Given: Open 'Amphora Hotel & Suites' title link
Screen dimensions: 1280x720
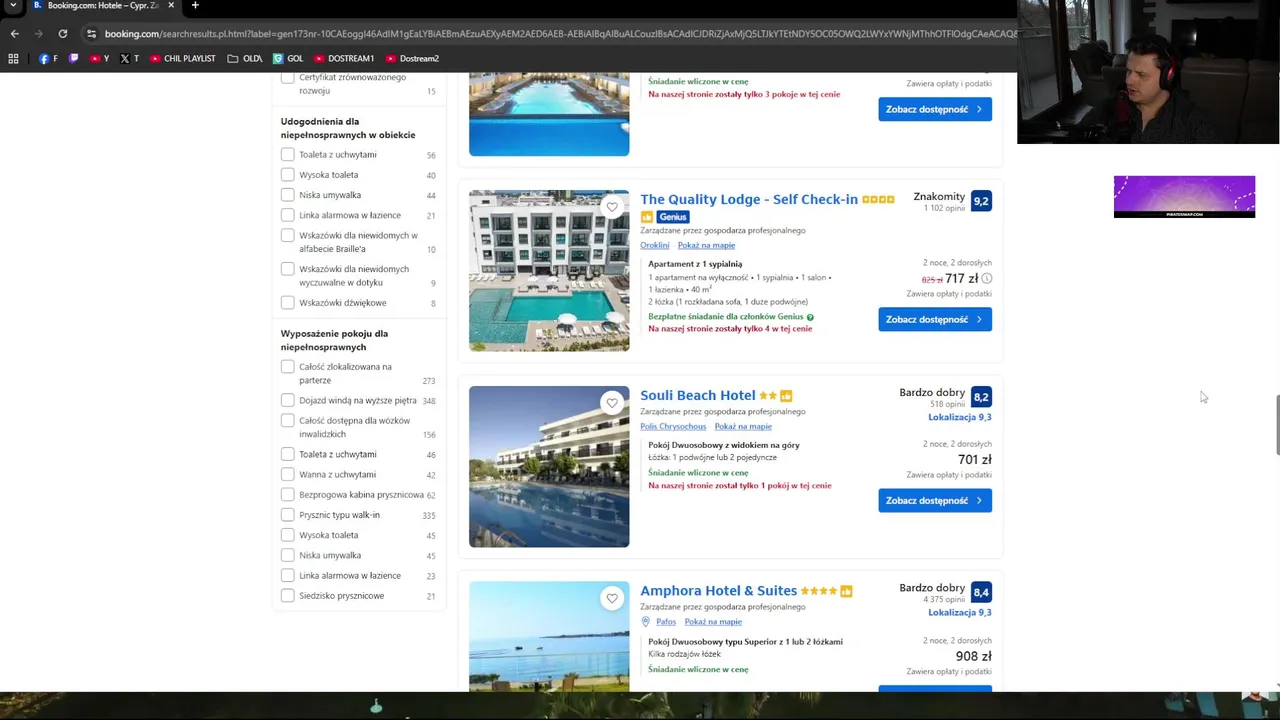Looking at the screenshot, I should tap(719, 590).
